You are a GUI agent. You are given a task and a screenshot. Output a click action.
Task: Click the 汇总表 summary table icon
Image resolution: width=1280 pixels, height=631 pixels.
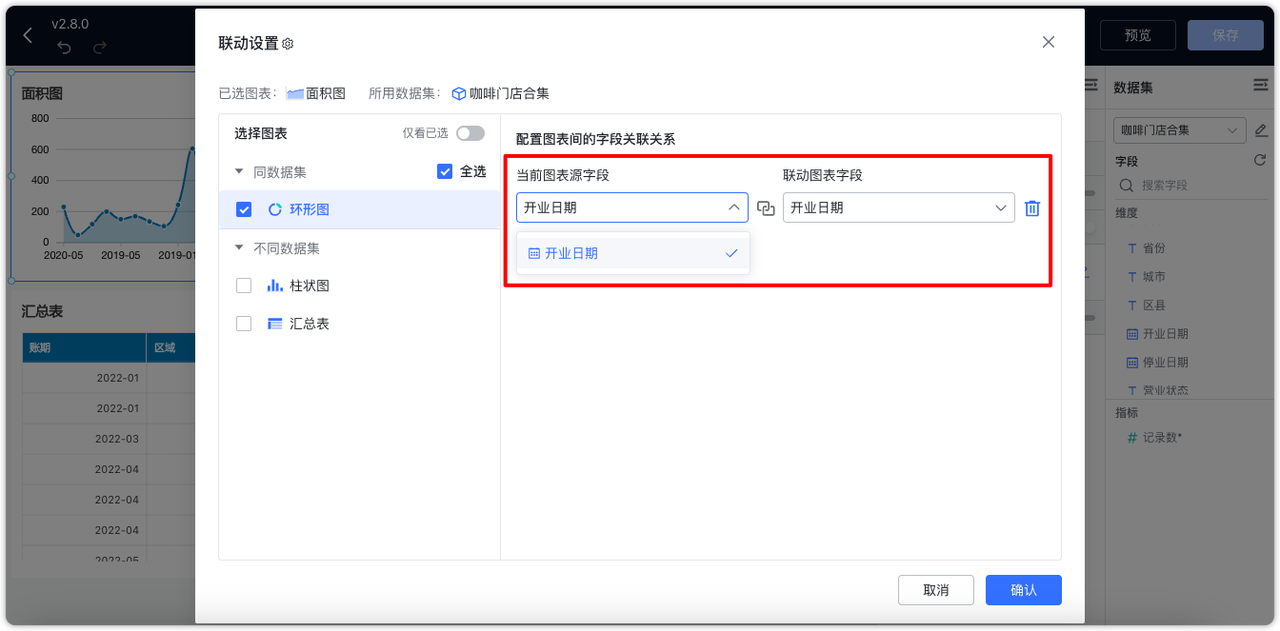[x=273, y=323]
